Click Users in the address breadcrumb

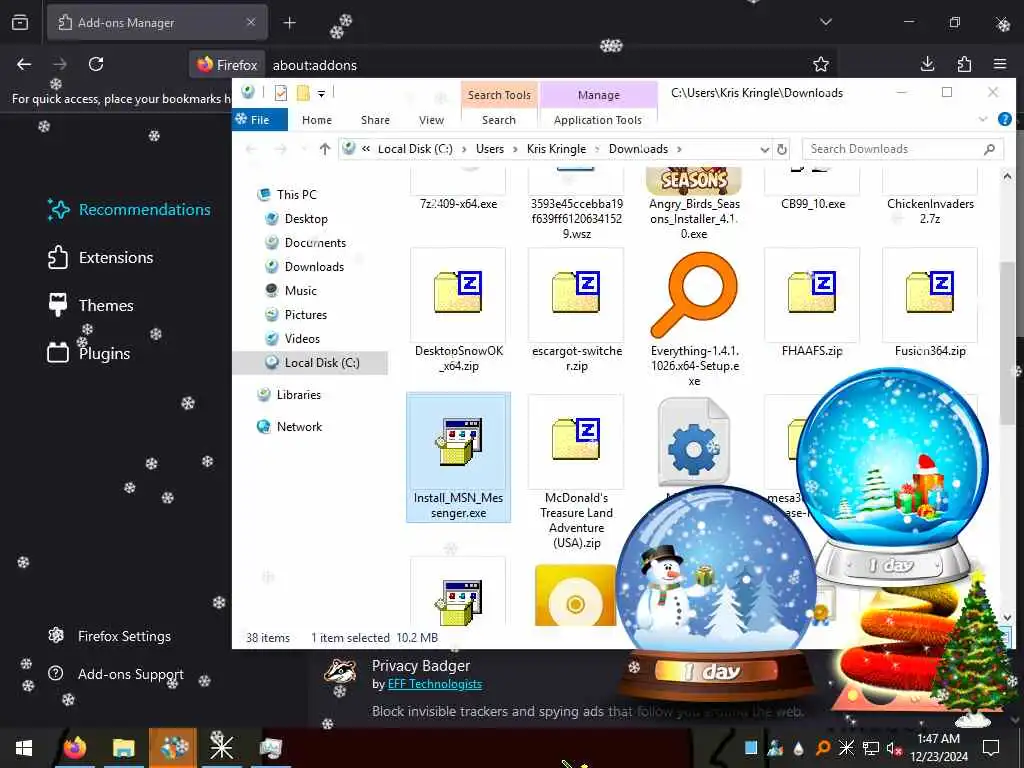pyautogui.click(x=490, y=149)
